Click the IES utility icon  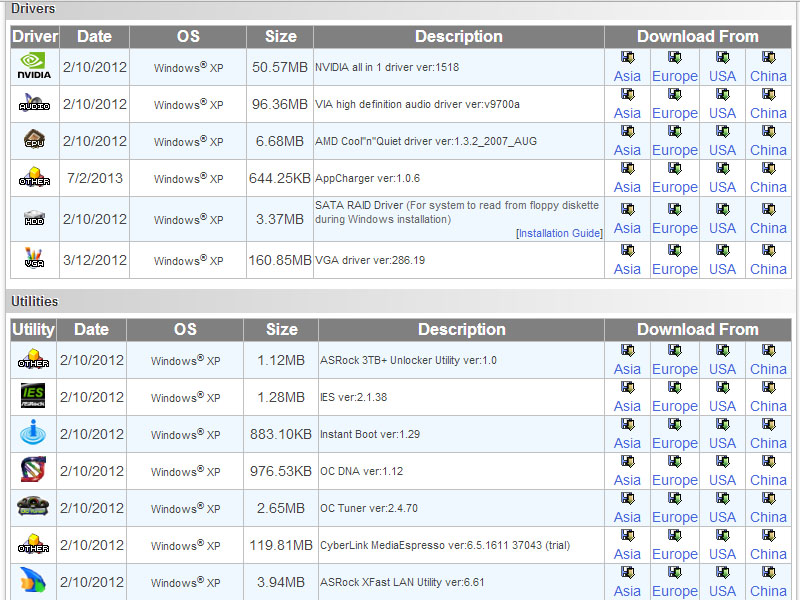33,396
